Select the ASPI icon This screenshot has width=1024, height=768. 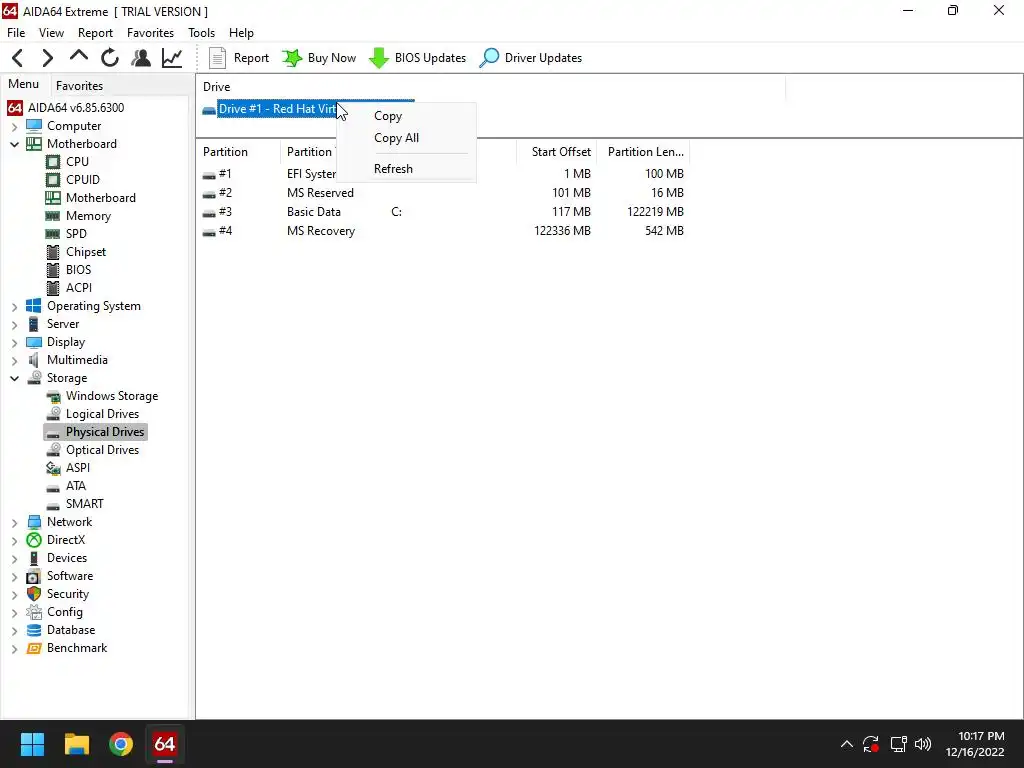[53, 468]
